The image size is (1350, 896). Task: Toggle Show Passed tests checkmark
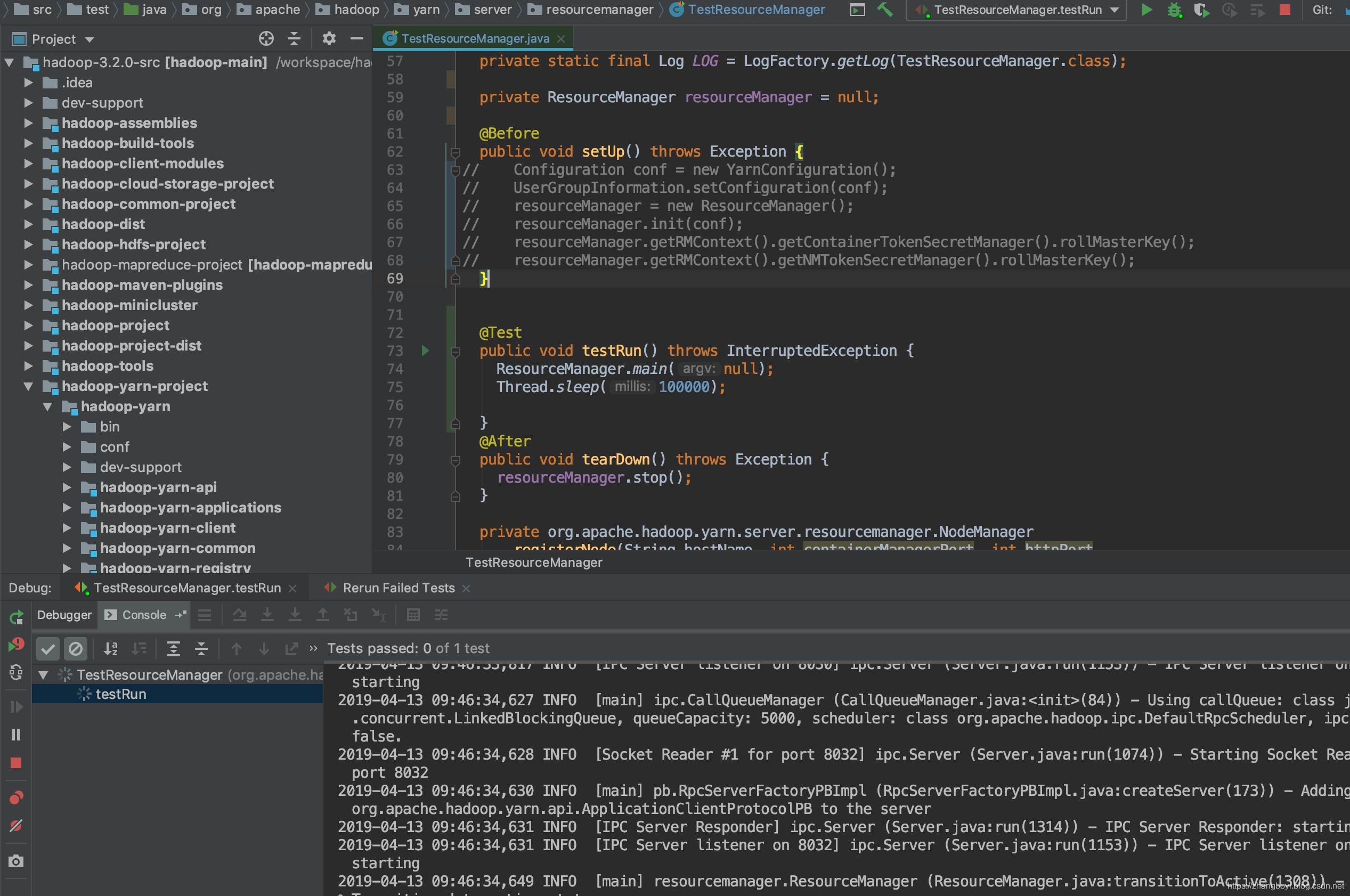(48, 648)
